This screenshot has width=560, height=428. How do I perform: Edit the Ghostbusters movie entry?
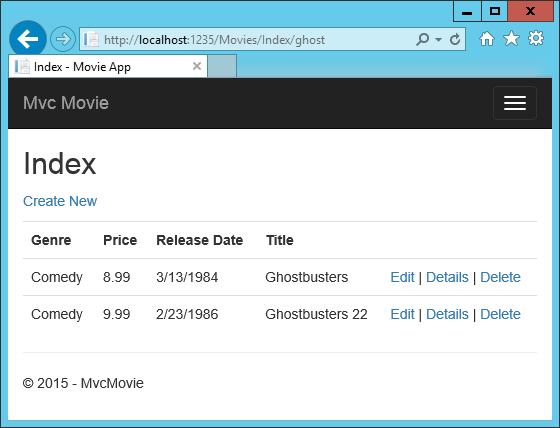402,277
